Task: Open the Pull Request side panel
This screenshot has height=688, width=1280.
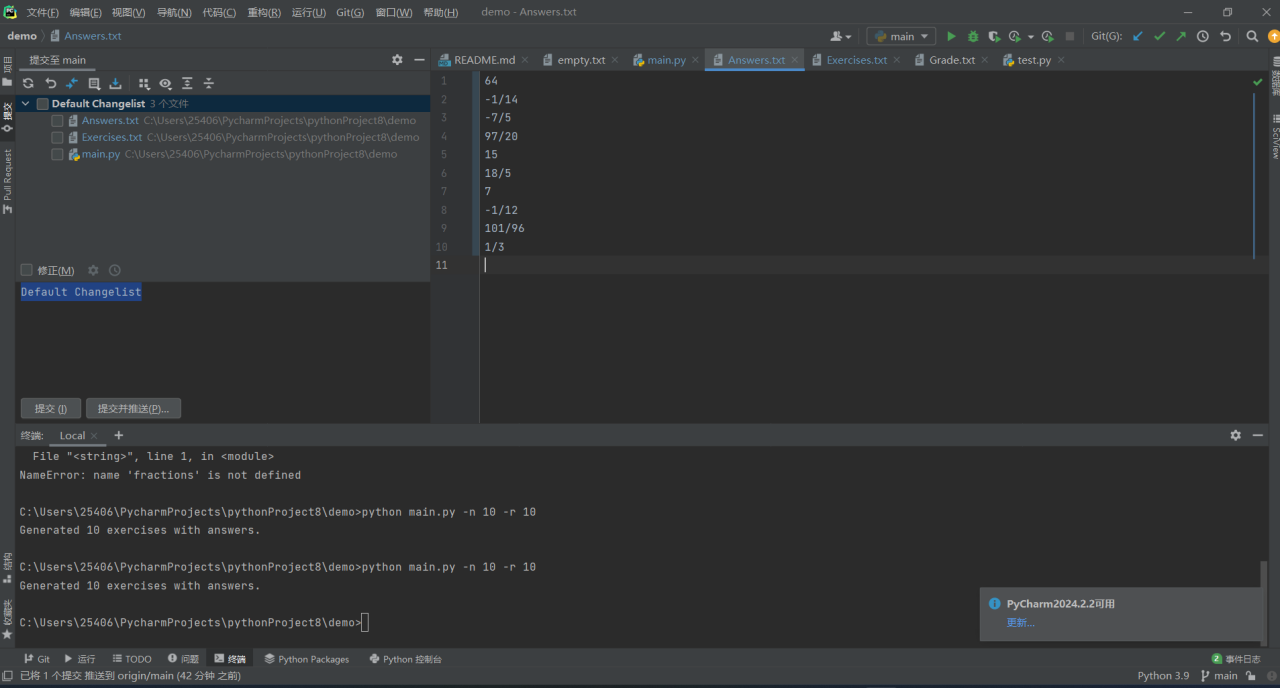Action: click(x=8, y=181)
